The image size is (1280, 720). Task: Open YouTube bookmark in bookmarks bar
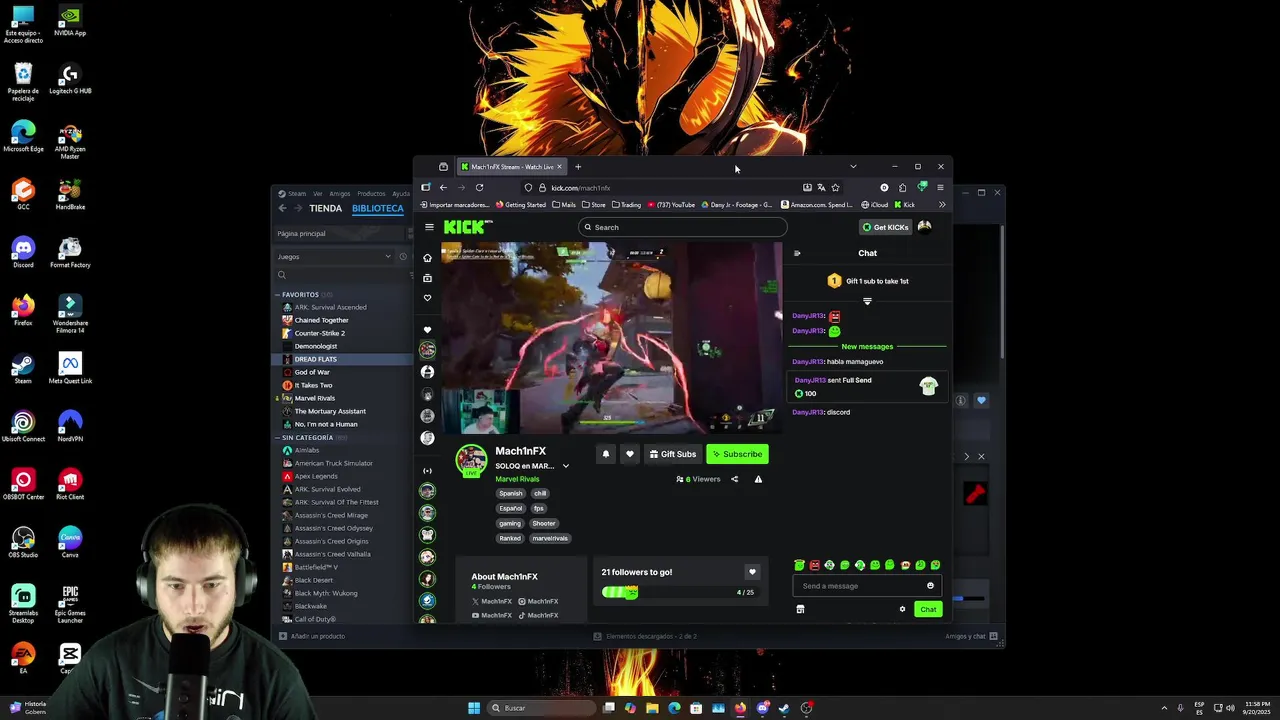click(x=671, y=205)
